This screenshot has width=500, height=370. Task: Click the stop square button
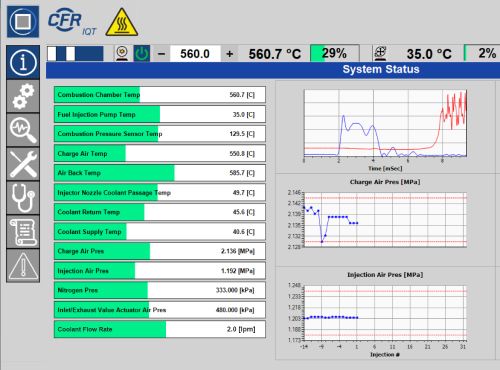tap(23, 22)
